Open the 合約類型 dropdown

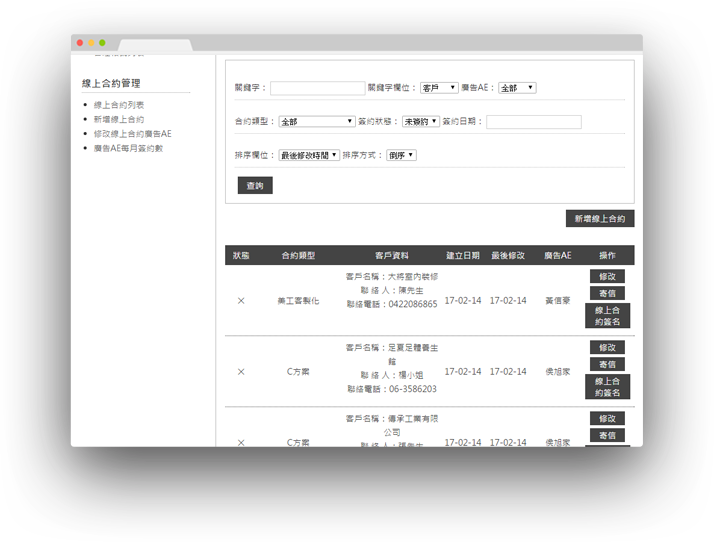coord(316,121)
